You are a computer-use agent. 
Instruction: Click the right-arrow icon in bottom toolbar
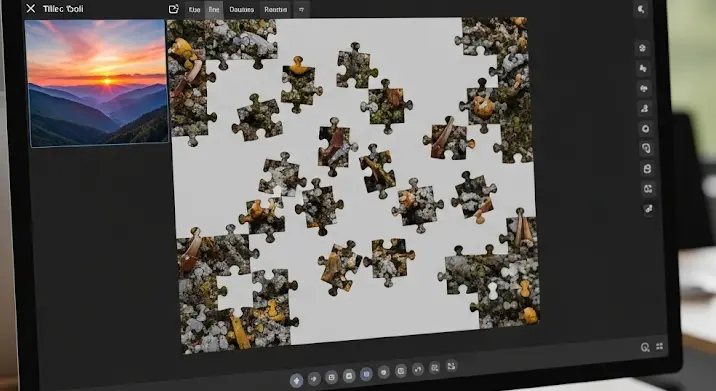point(314,378)
